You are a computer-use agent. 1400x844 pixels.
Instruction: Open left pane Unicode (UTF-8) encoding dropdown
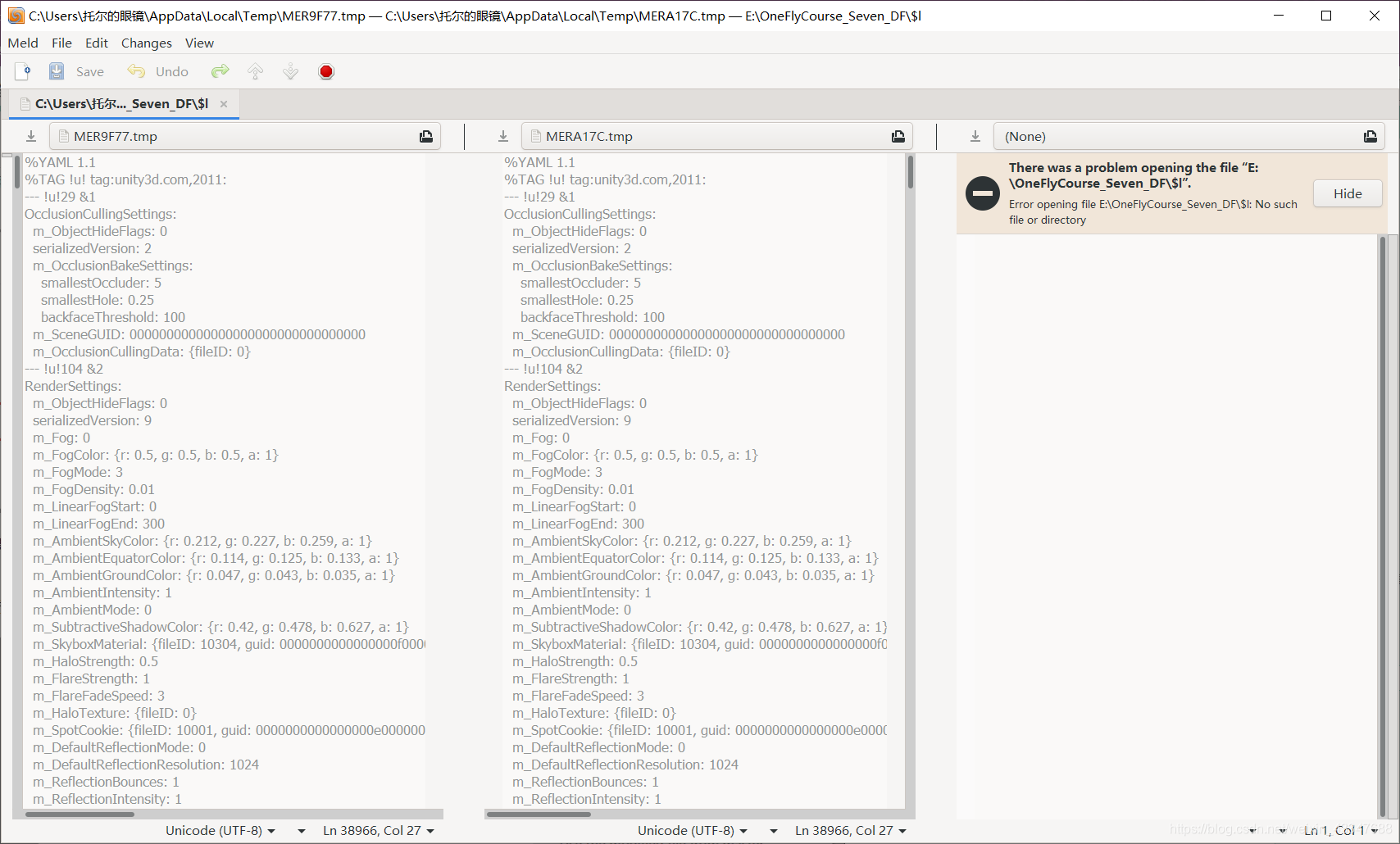point(220,831)
